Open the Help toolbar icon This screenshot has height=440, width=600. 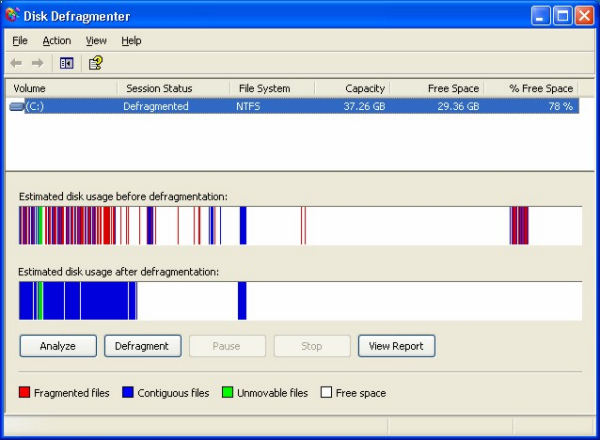pyautogui.click(x=96, y=63)
